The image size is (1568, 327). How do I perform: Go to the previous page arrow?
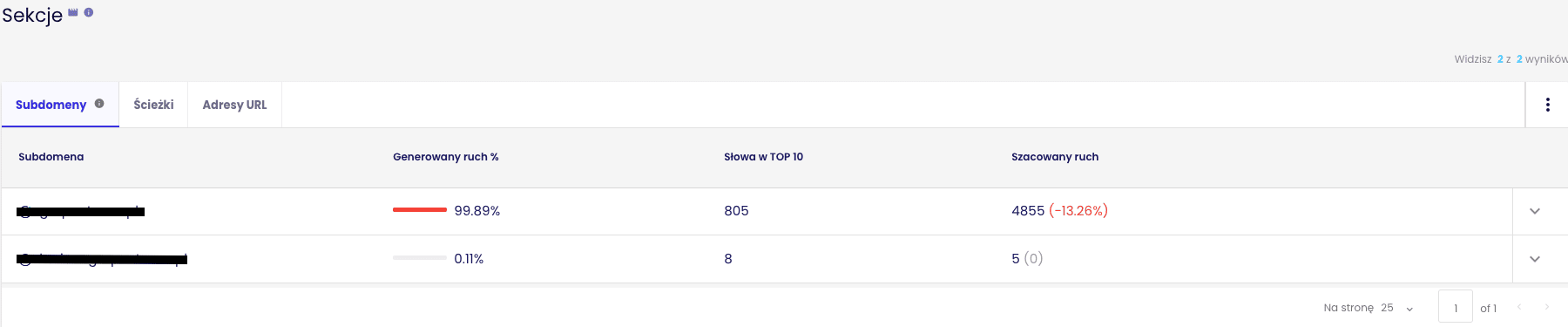coord(1519,307)
